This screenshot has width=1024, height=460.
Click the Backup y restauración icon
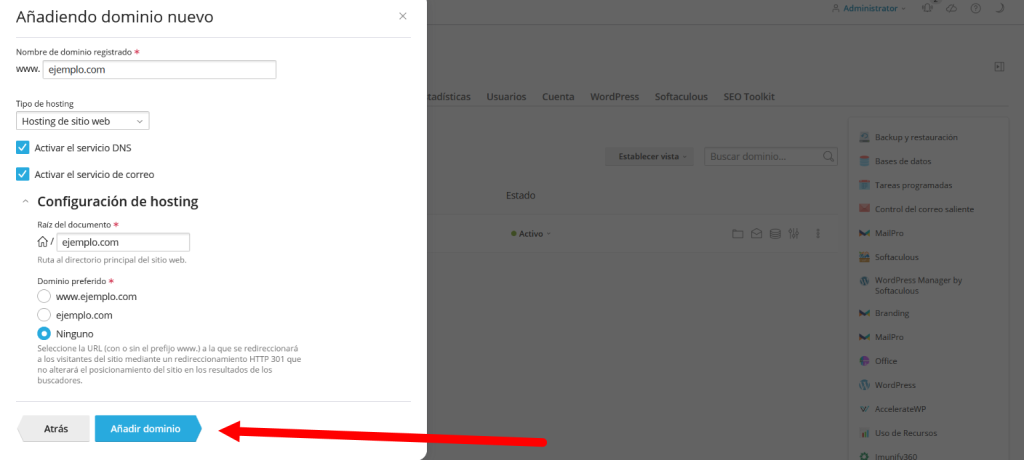(865, 137)
